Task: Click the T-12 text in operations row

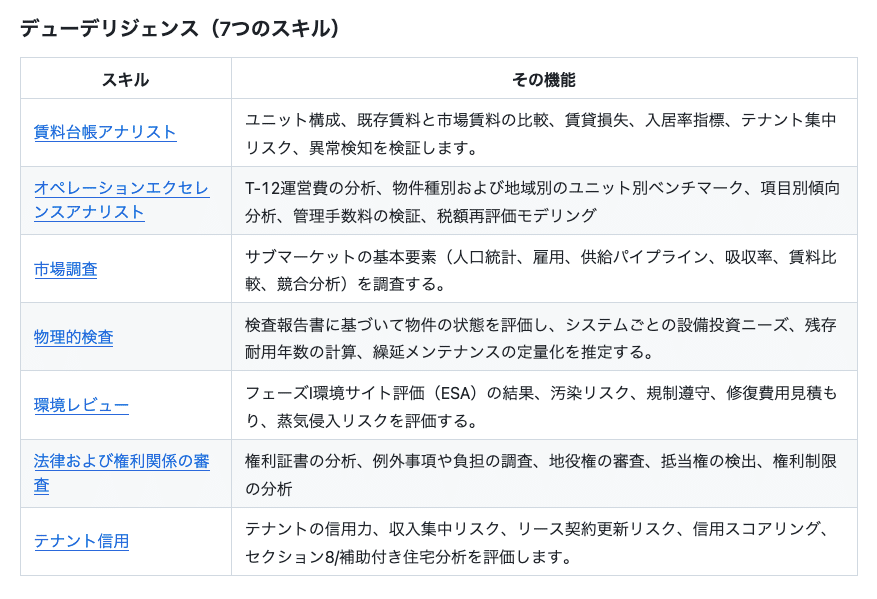Action: (263, 187)
